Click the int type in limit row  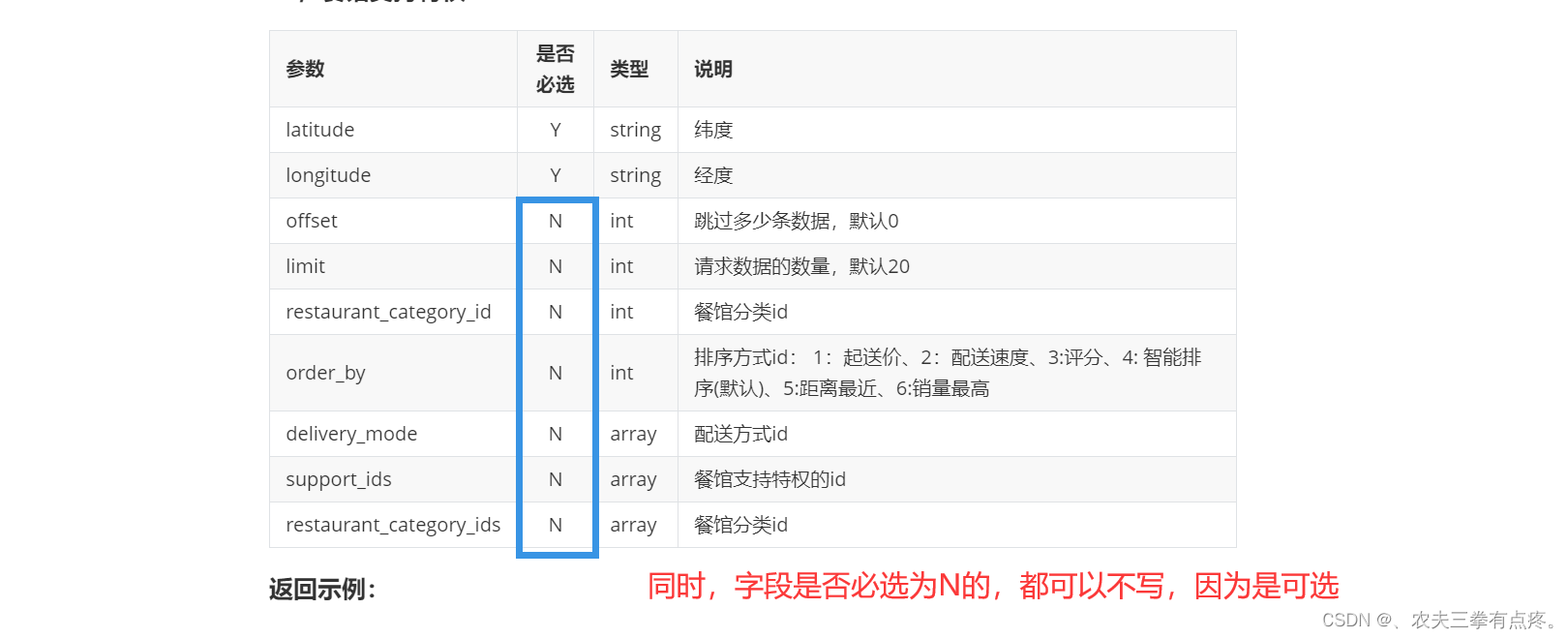click(x=621, y=266)
